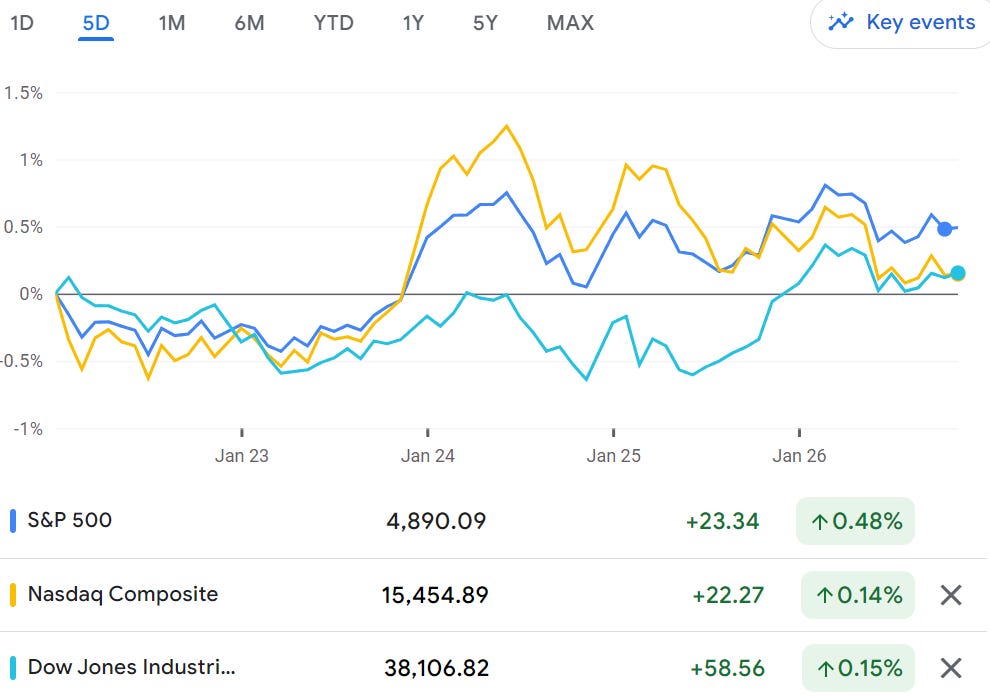Select the YTD time range tab
Screen dimensions: 990x700
(333, 23)
